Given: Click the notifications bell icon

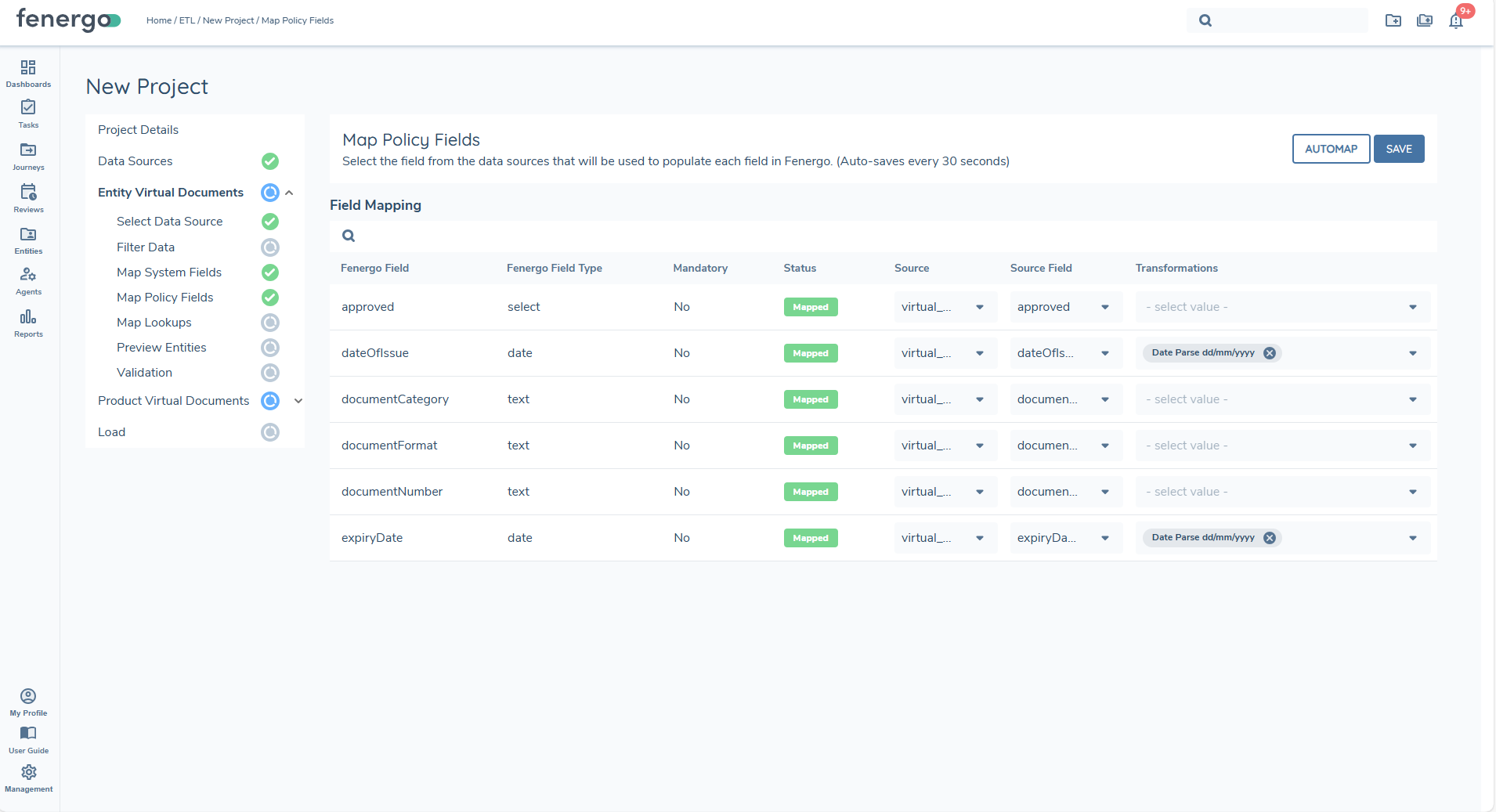Looking at the screenshot, I should (x=1456, y=21).
